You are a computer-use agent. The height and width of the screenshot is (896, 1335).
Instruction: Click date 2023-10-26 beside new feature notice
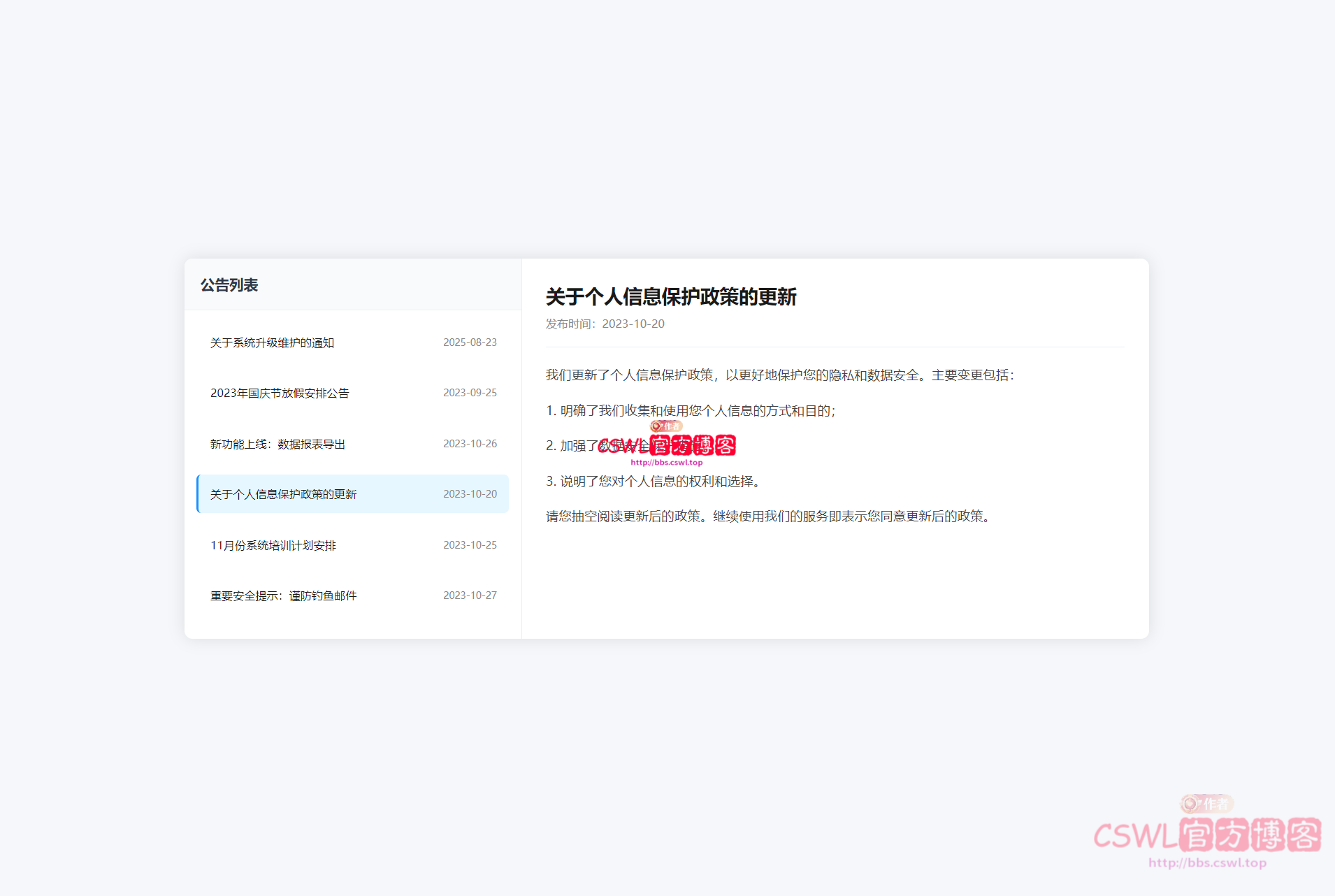[470, 443]
